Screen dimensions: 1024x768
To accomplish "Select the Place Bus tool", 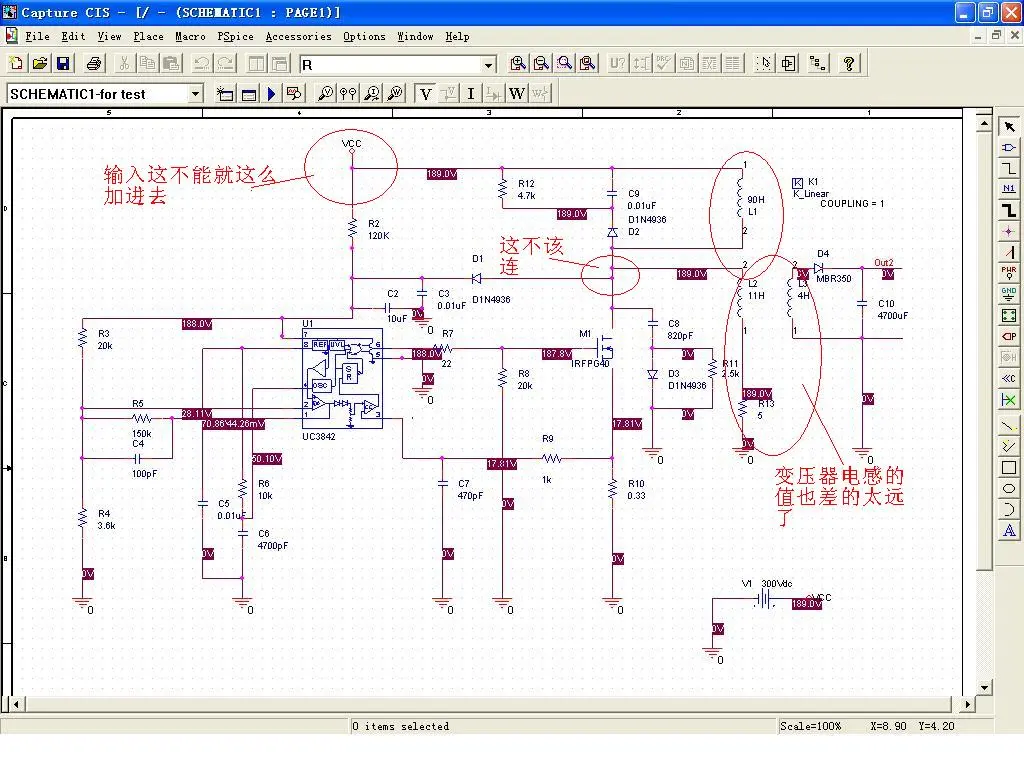I will [x=1009, y=210].
